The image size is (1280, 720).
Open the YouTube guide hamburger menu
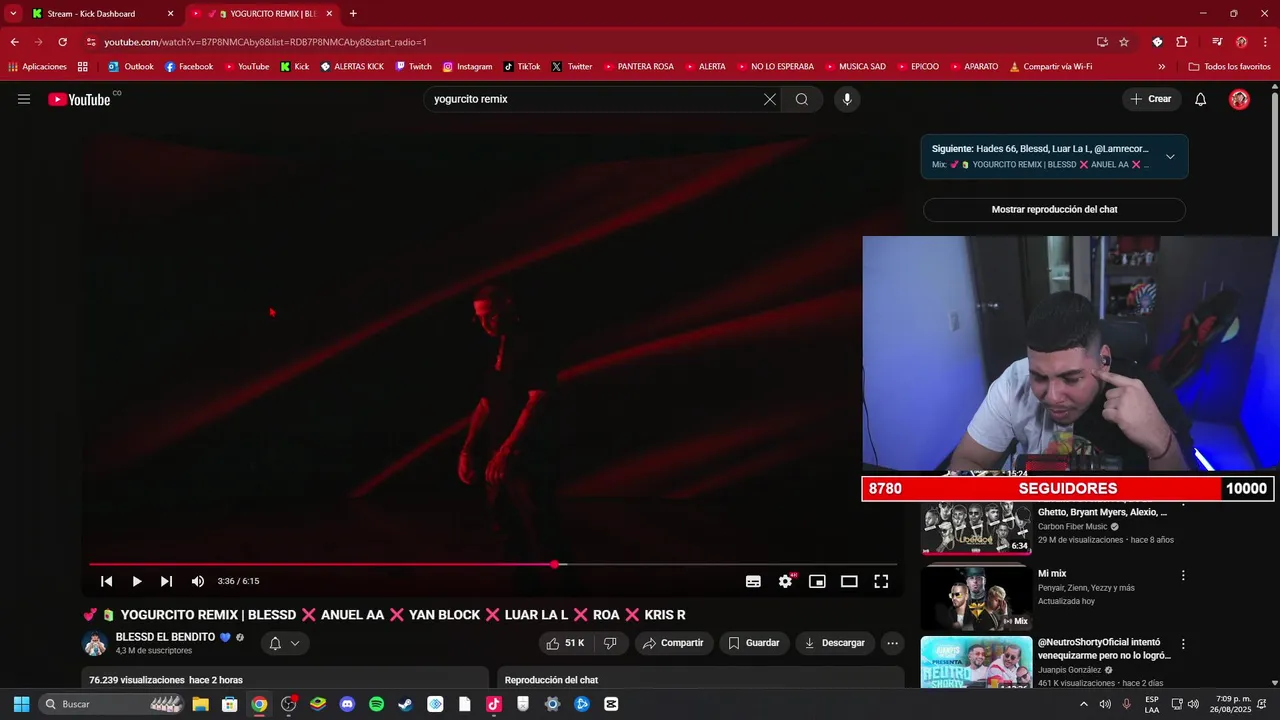(24, 99)
